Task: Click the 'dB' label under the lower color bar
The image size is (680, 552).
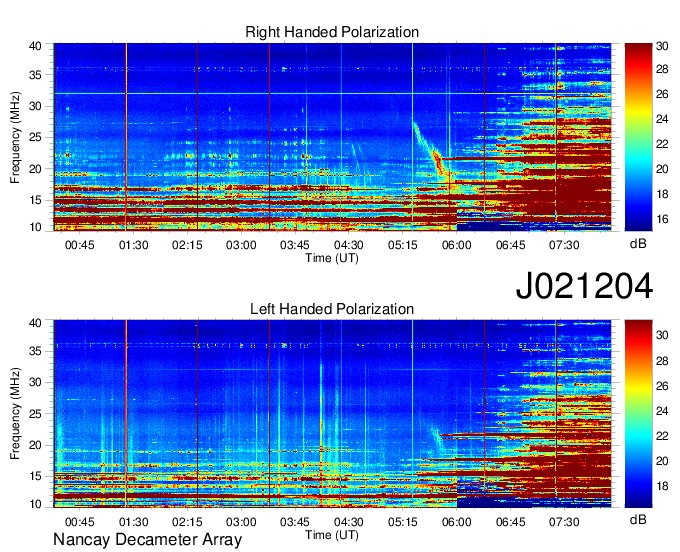Action: [638, 519]
